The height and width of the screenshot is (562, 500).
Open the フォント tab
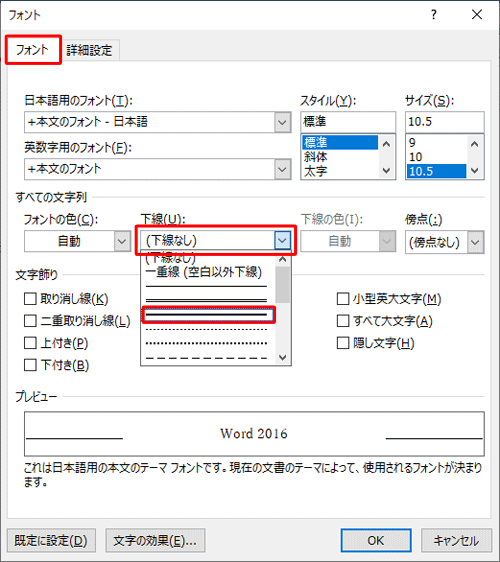pos(33,50)
